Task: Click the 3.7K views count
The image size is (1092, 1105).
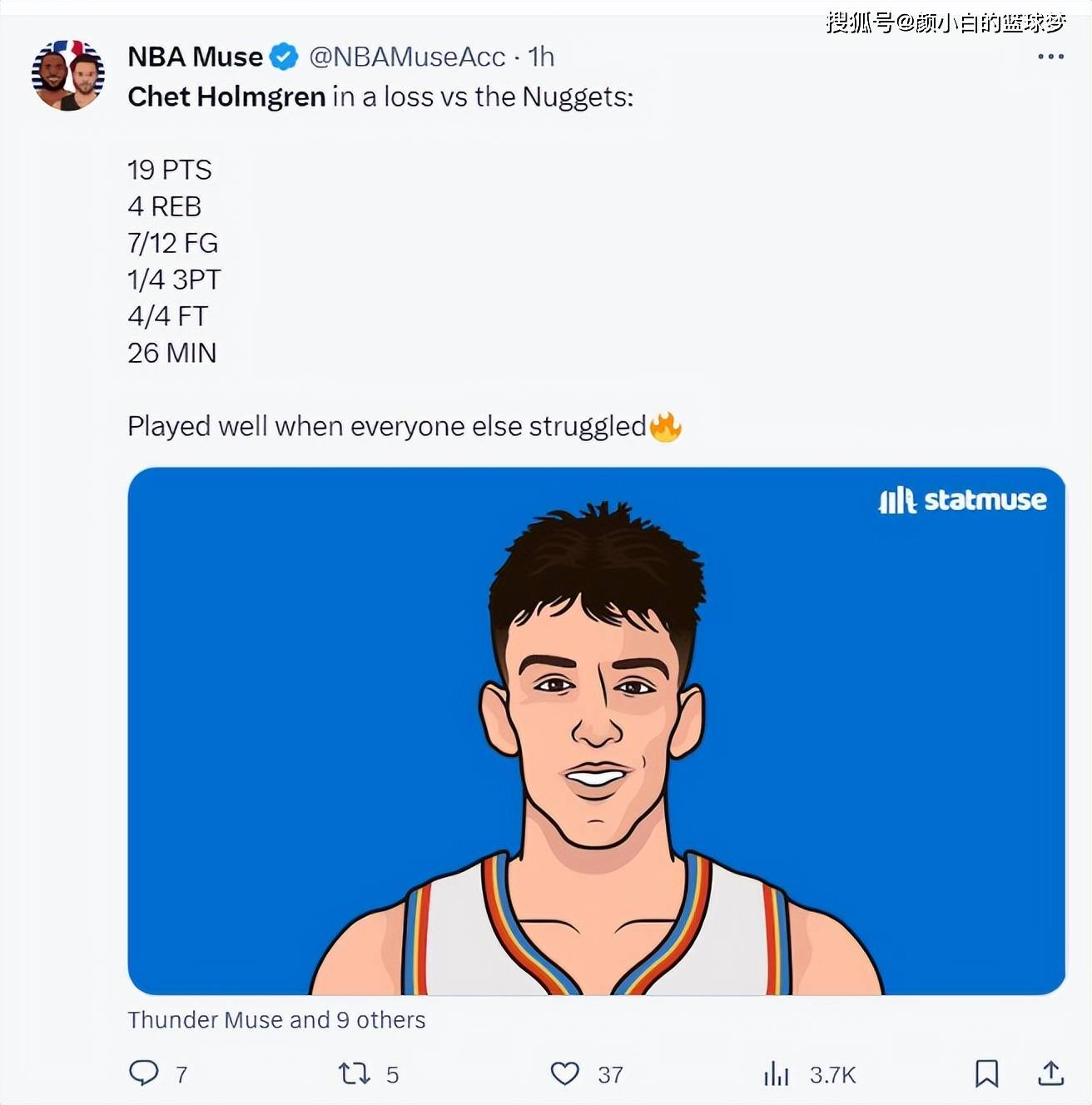Action: 832,1075
